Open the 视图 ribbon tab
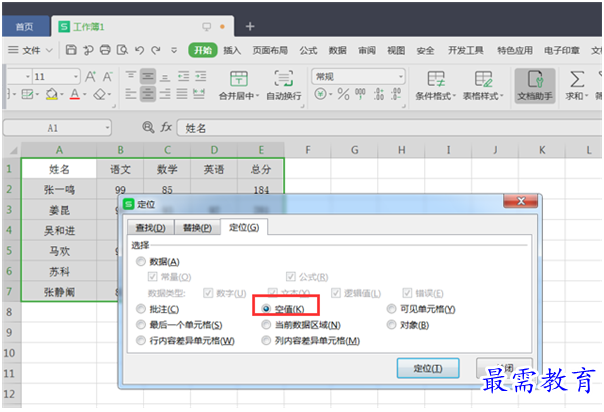This screenshot has width=604, height=412. 396,50
